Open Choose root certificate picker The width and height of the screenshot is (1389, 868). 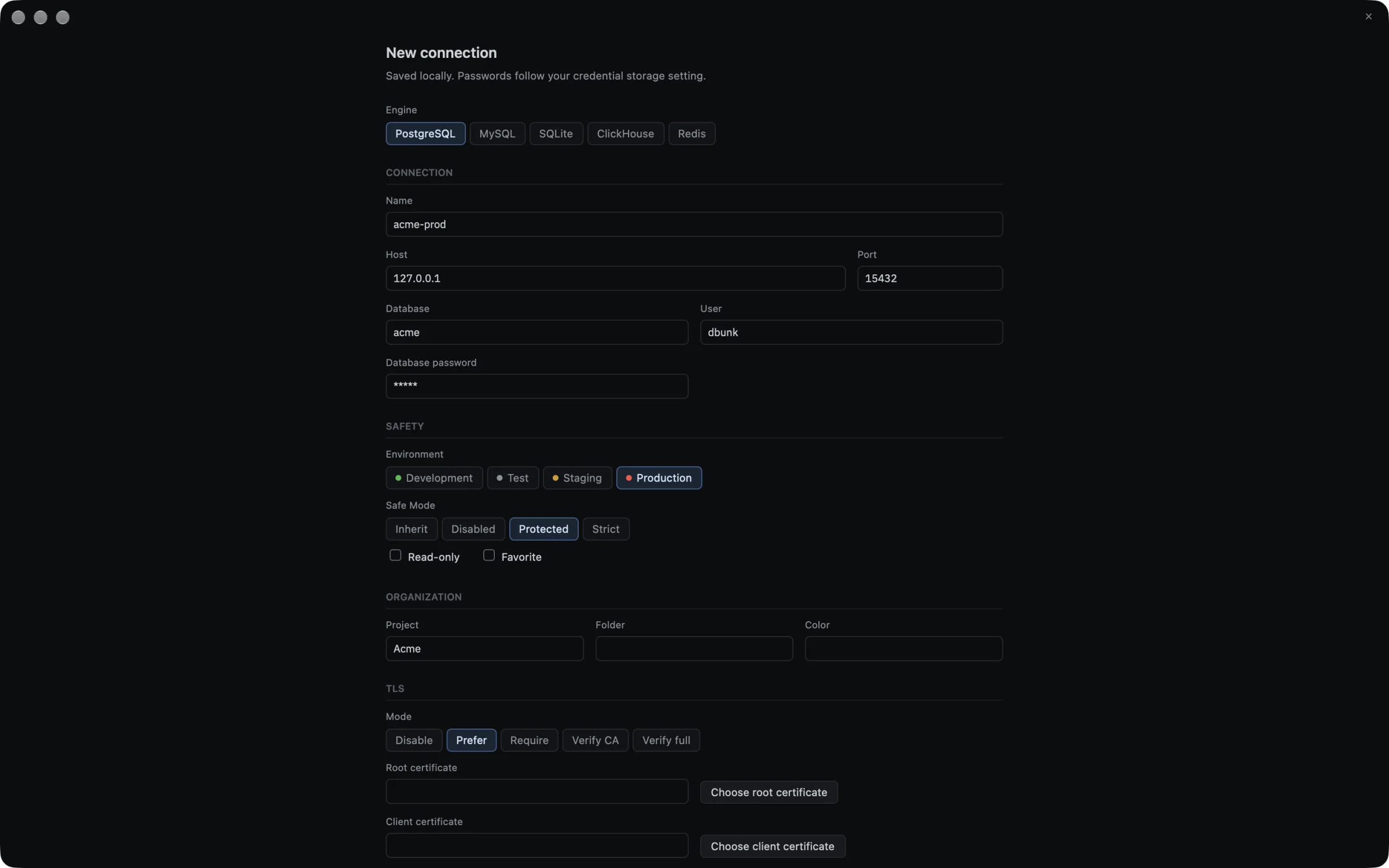click(x=769, y=792)
